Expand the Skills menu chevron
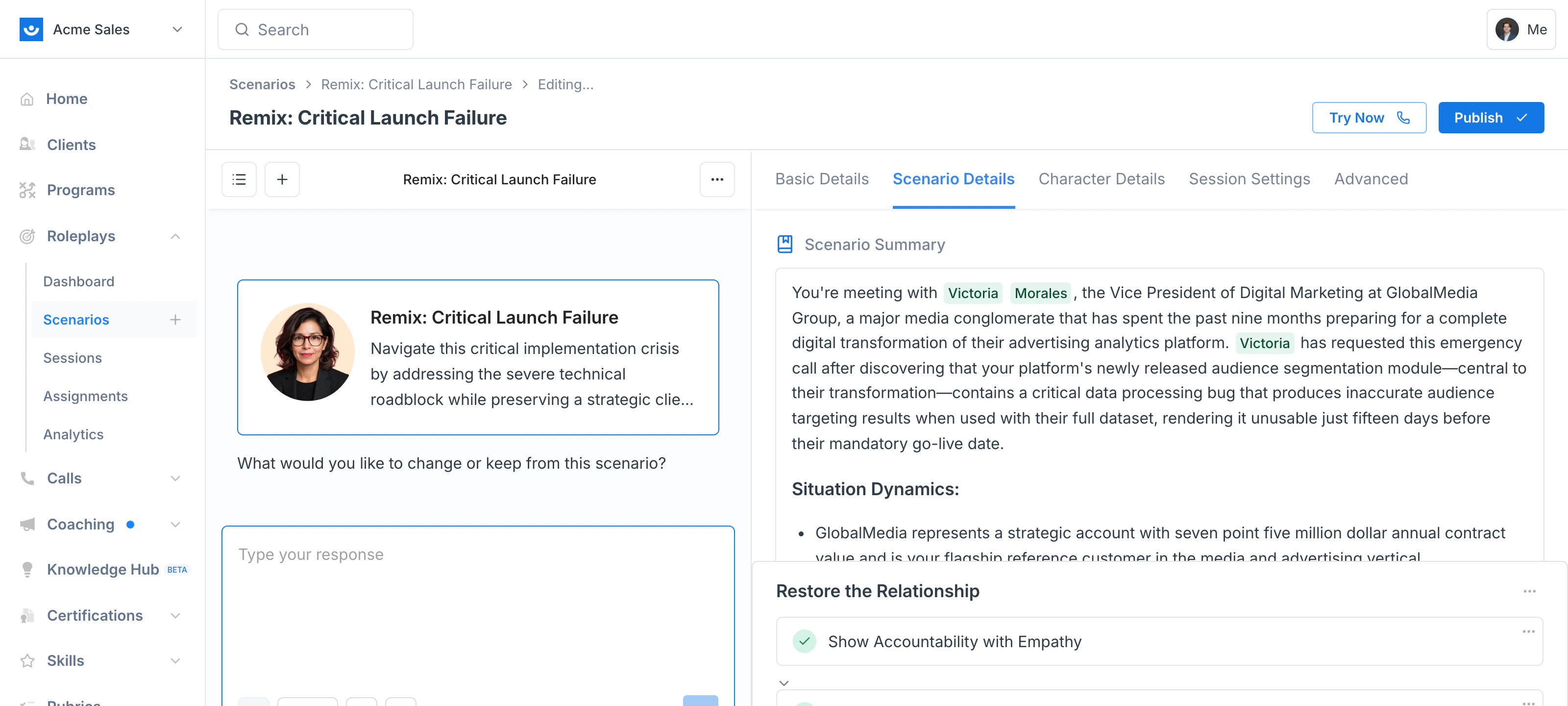This screenshot has height=706, width=1568. tap(175, 661)
